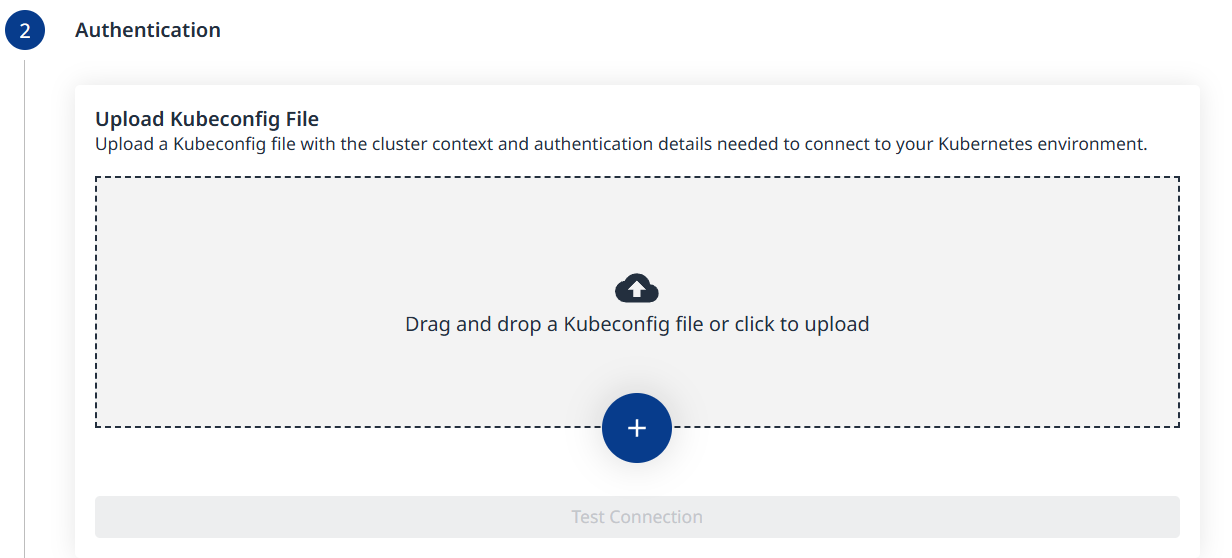Click the Upload Kubeconfig File heading

pos(207,120)
